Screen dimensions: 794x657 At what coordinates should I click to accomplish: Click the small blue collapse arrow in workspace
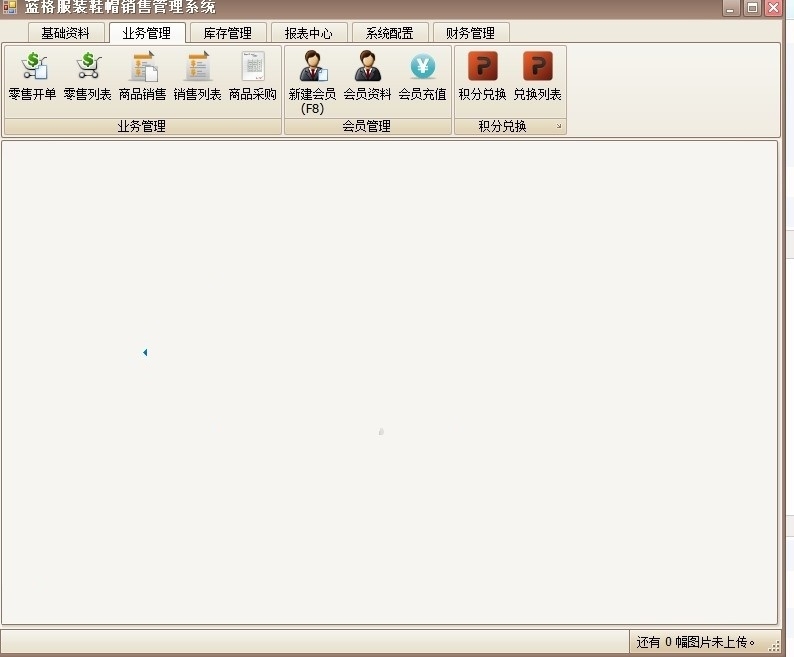point(145,352)
